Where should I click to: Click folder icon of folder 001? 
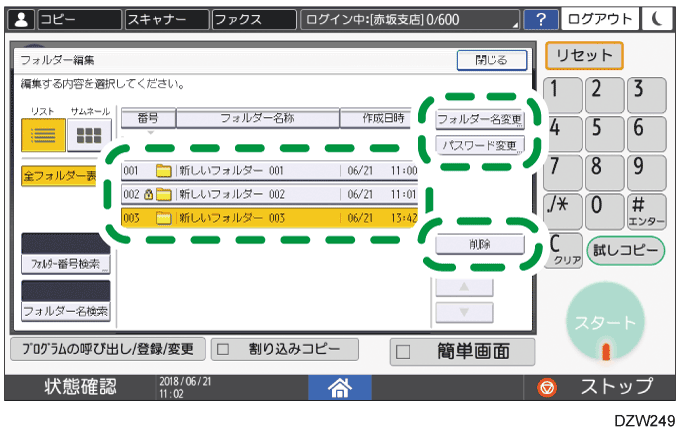(164, 171)
